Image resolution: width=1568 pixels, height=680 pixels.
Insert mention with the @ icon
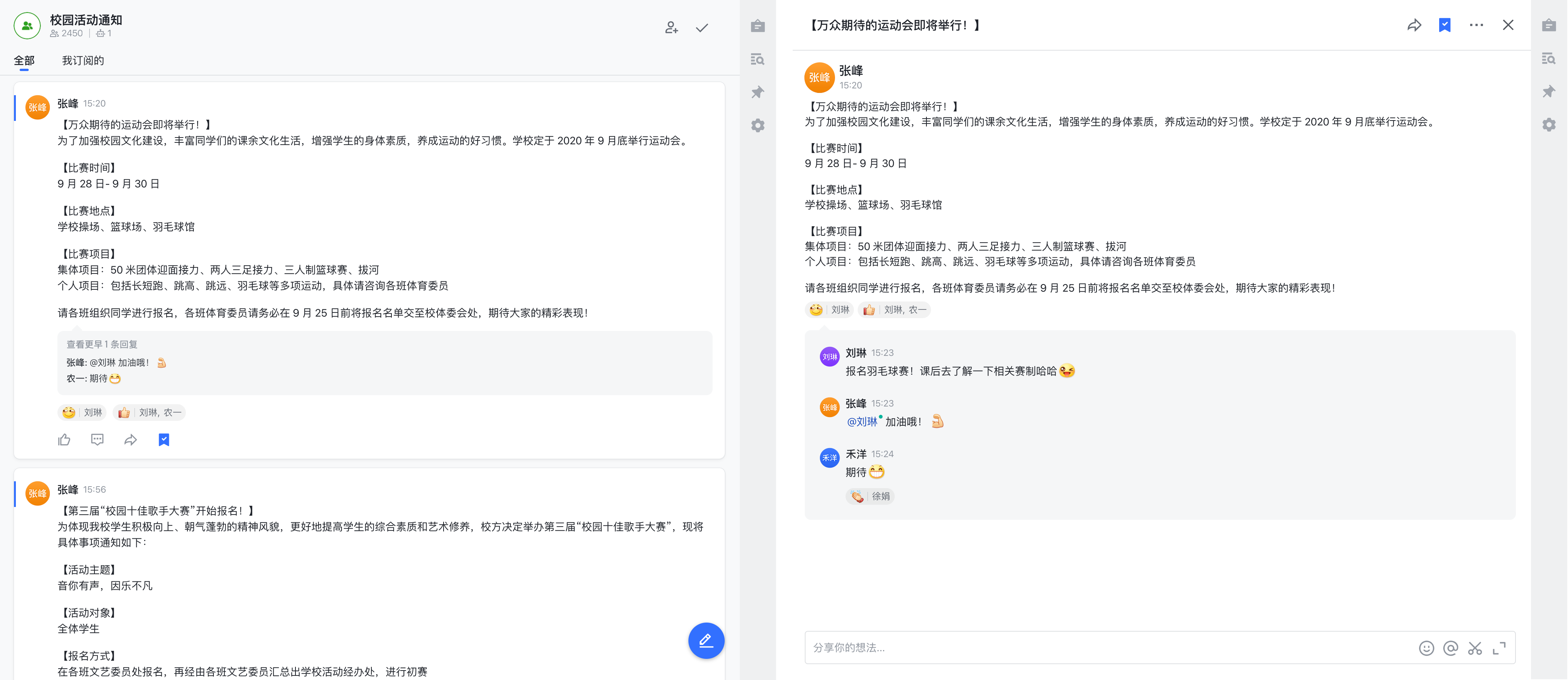click(x=1450, y=648)
